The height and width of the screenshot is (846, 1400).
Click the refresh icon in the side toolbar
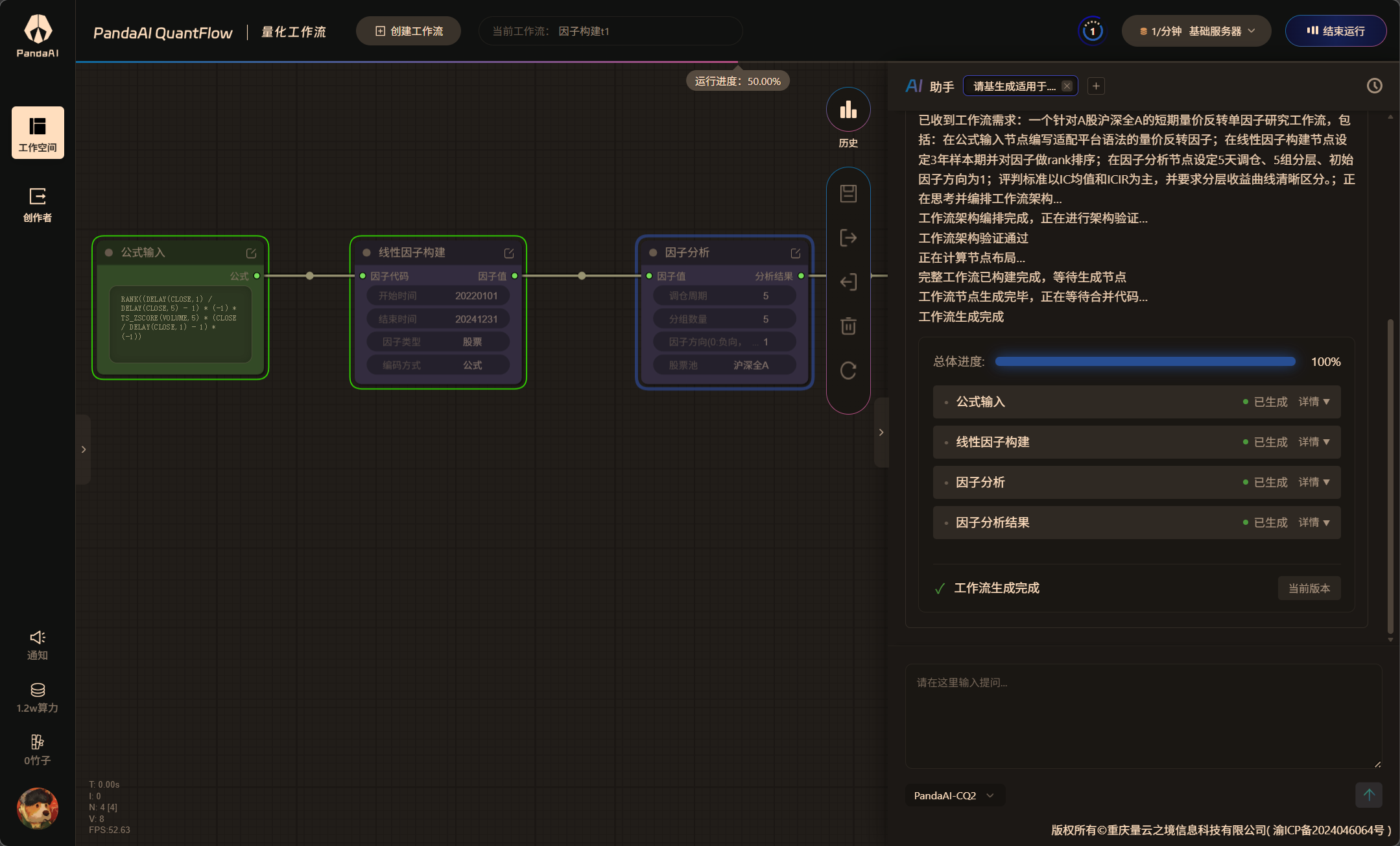tap(848, 370)
